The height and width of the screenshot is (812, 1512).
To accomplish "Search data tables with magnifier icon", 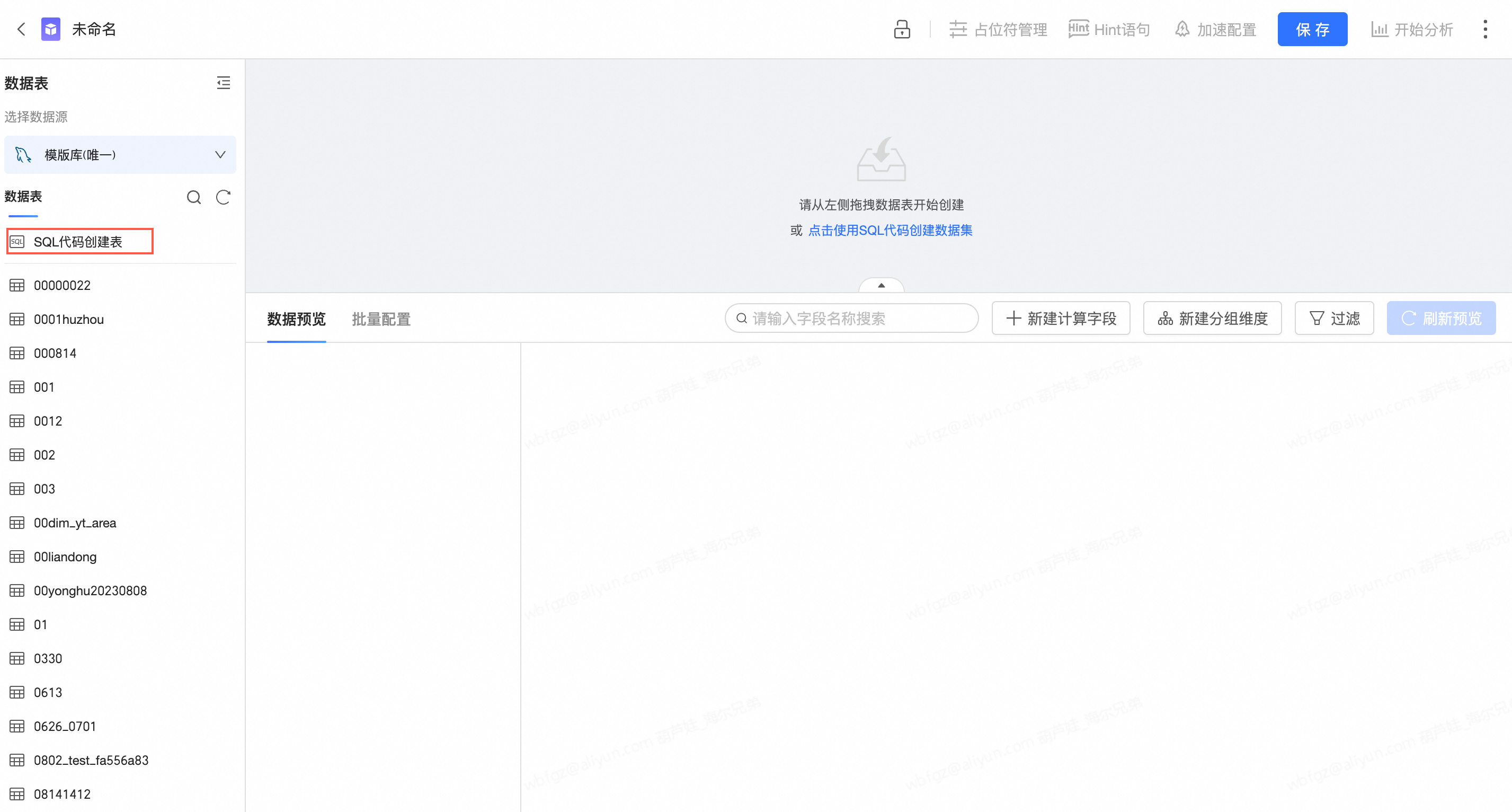I will [x=194, y=197].
